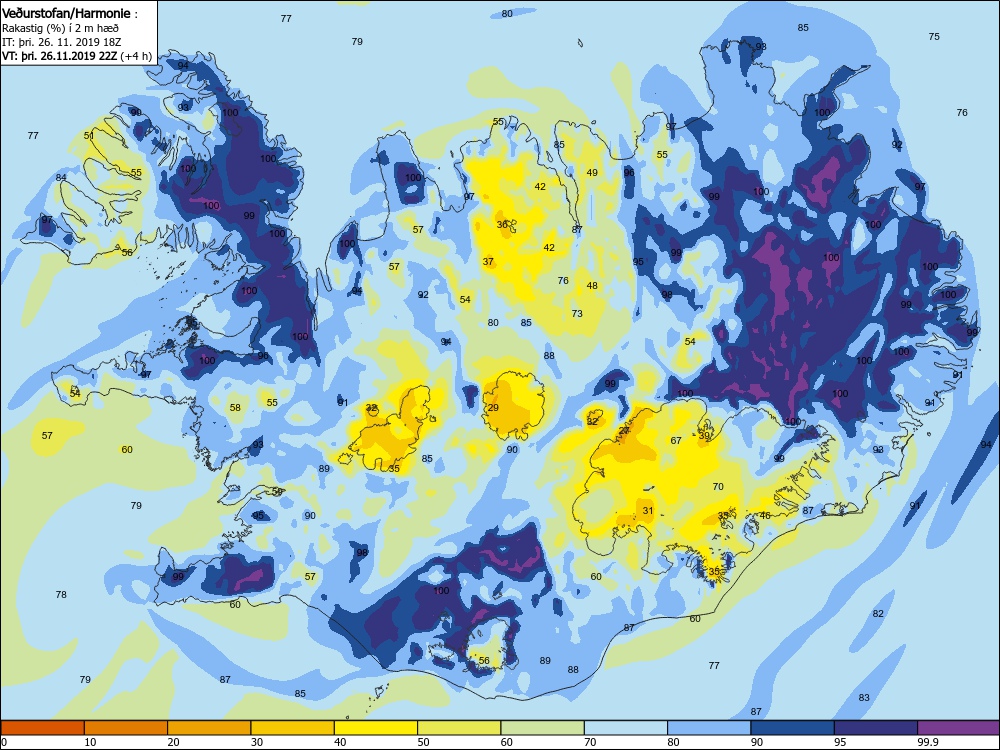
Task: Select the amber 20–30 legend swatch
Action: (x=209, y=728)
